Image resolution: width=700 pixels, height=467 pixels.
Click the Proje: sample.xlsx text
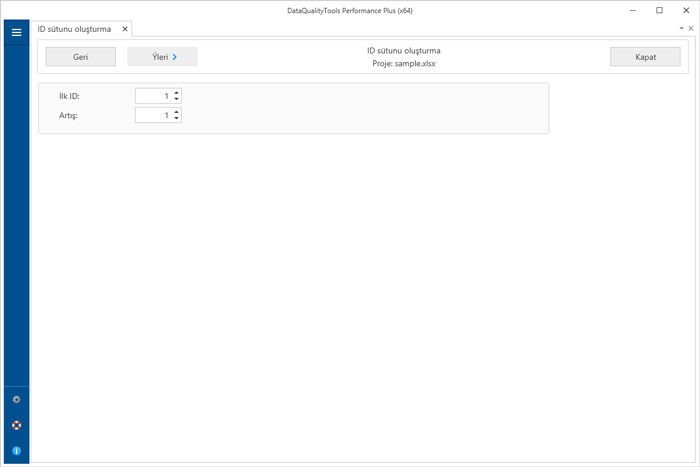pyautogui.click(x=404, y=63)
